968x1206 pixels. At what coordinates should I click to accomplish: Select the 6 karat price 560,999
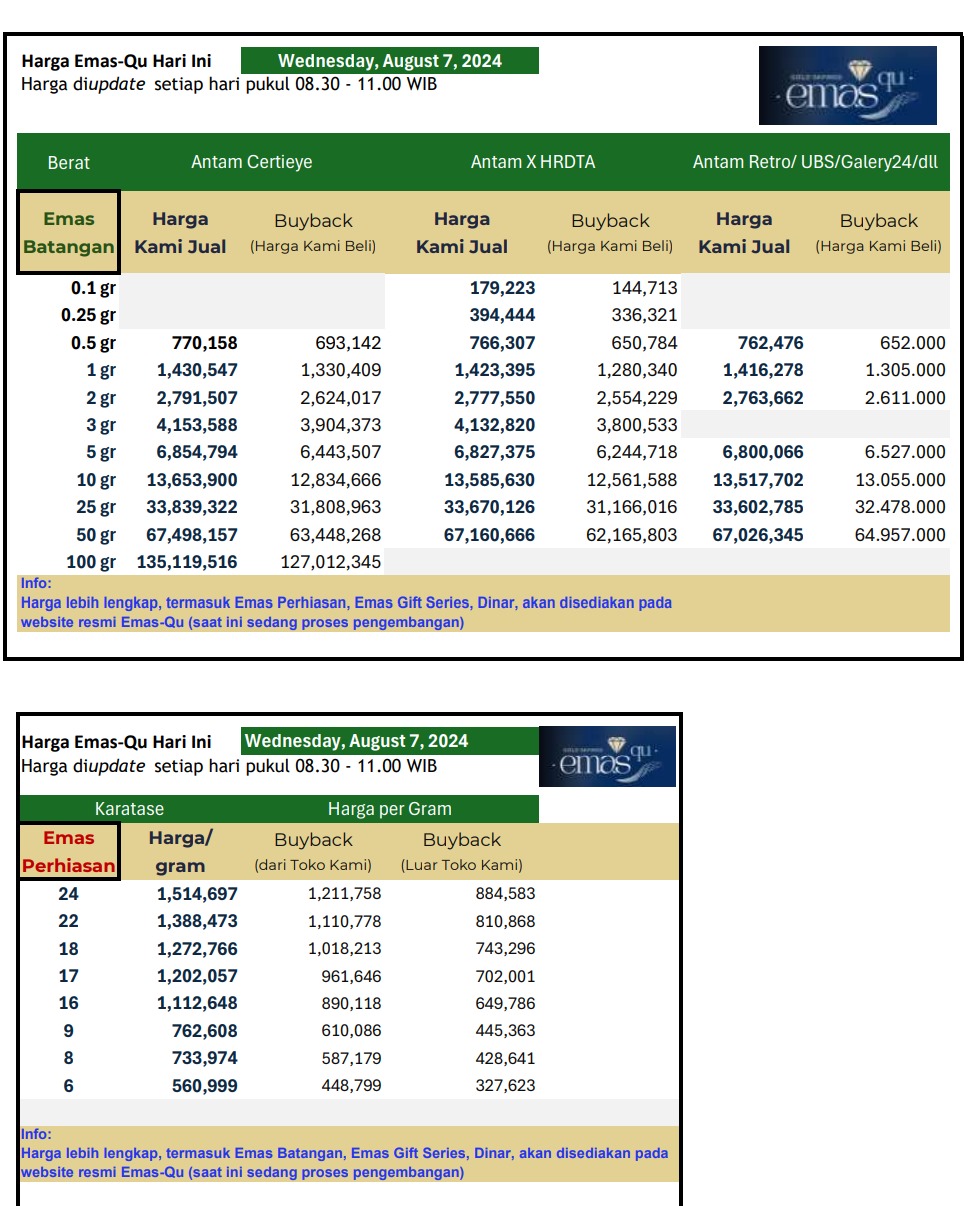[x=204, y=1086]
